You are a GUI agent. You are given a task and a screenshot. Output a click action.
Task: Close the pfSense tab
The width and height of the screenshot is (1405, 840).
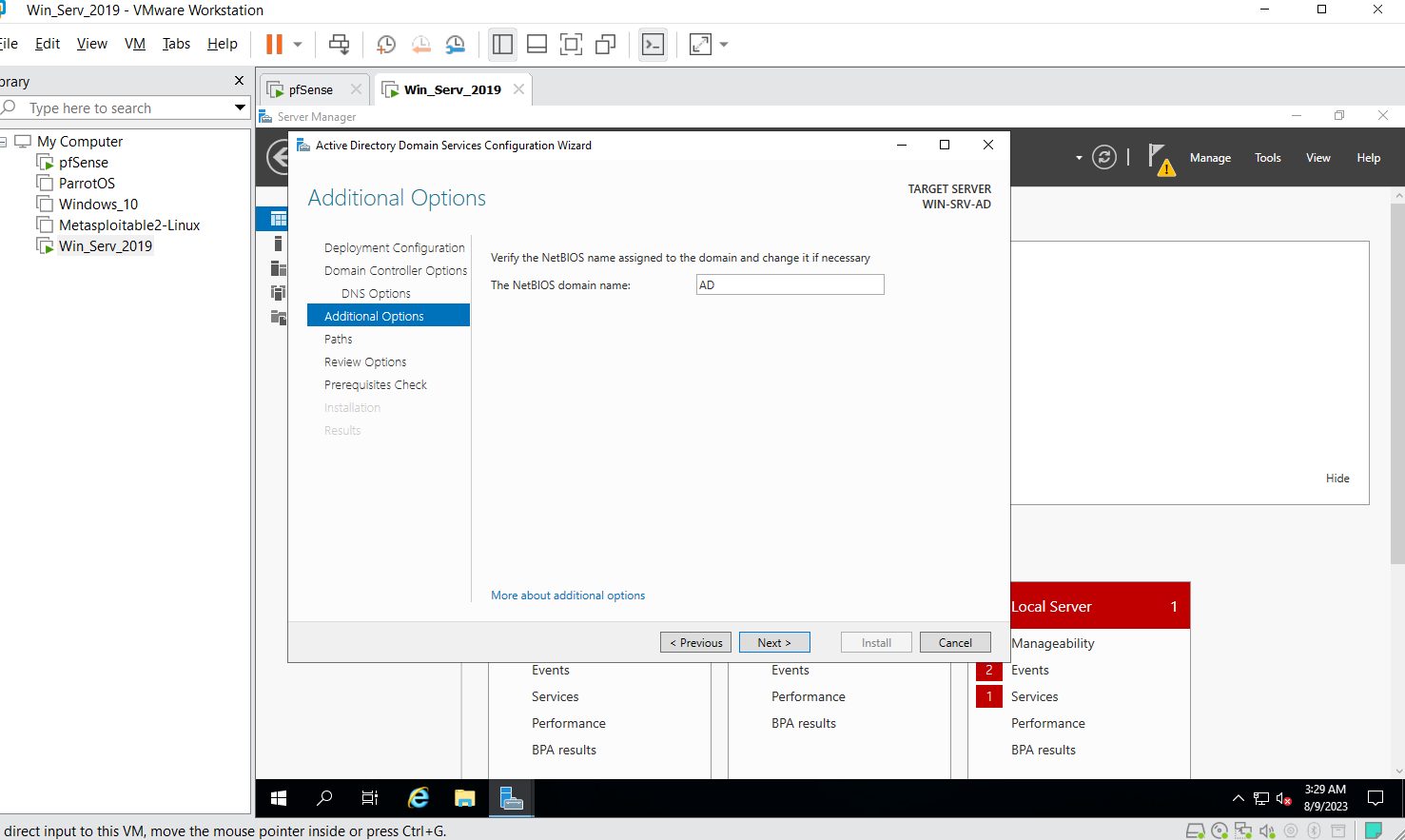[x=356, y=88]
